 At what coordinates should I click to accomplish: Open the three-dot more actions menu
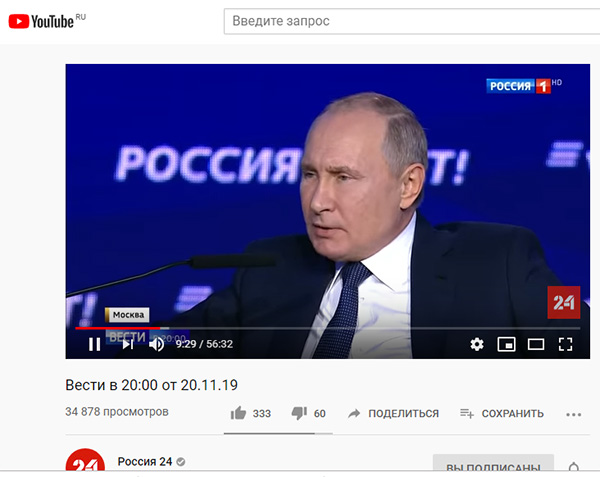(574, 414)
